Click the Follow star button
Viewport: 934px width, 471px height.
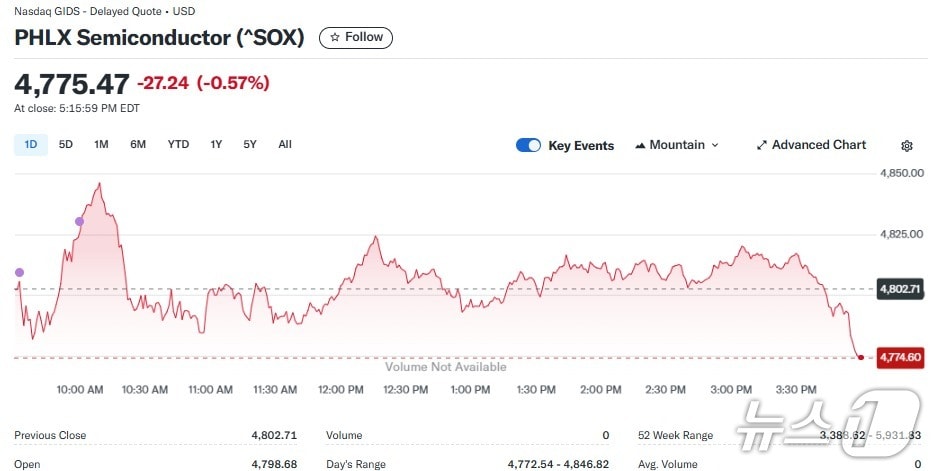tap(356, 37)
